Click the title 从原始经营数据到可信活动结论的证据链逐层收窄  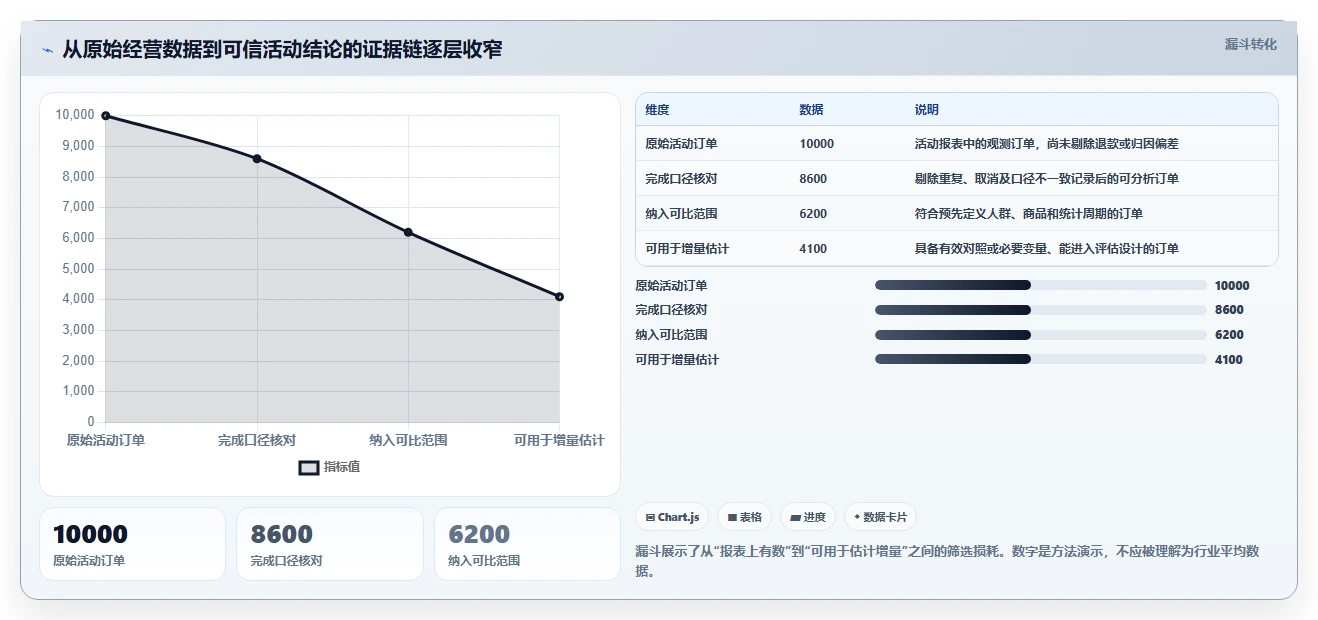[x=282, y=50]
